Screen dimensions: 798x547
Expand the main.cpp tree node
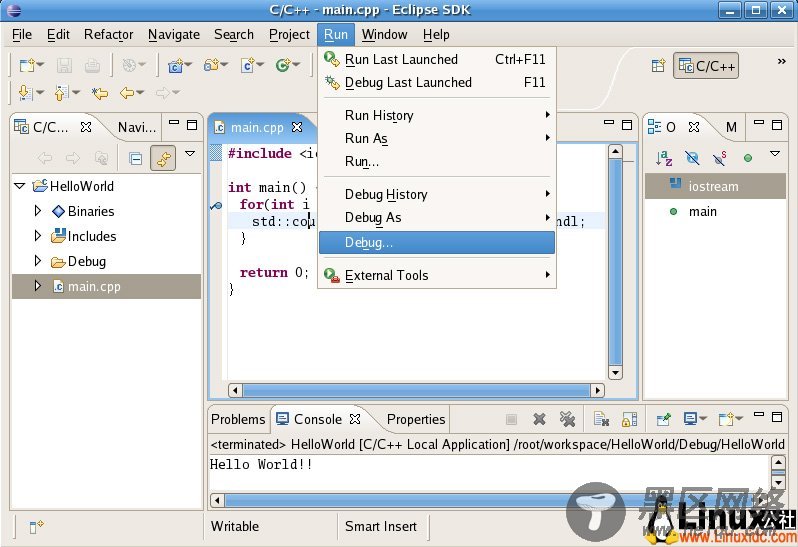tap(37, 285)
